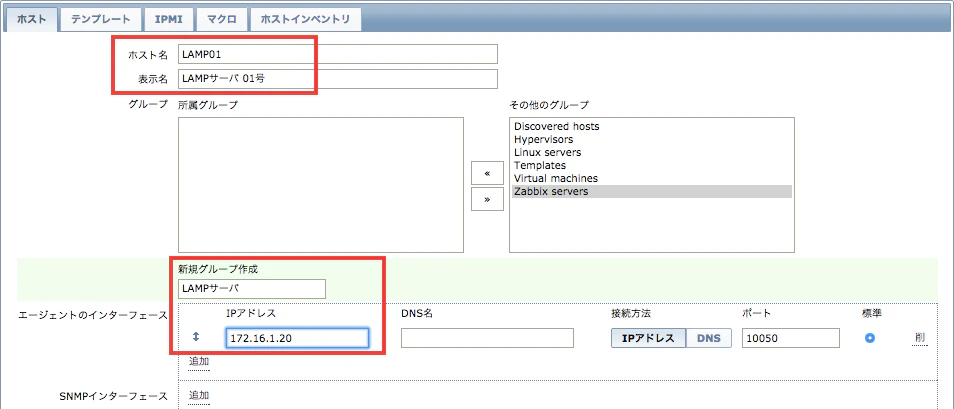The height and width of the screenshot is (409, 954).
Task: Select the highlighted Zabbix servers group
Action: point(652,191)
